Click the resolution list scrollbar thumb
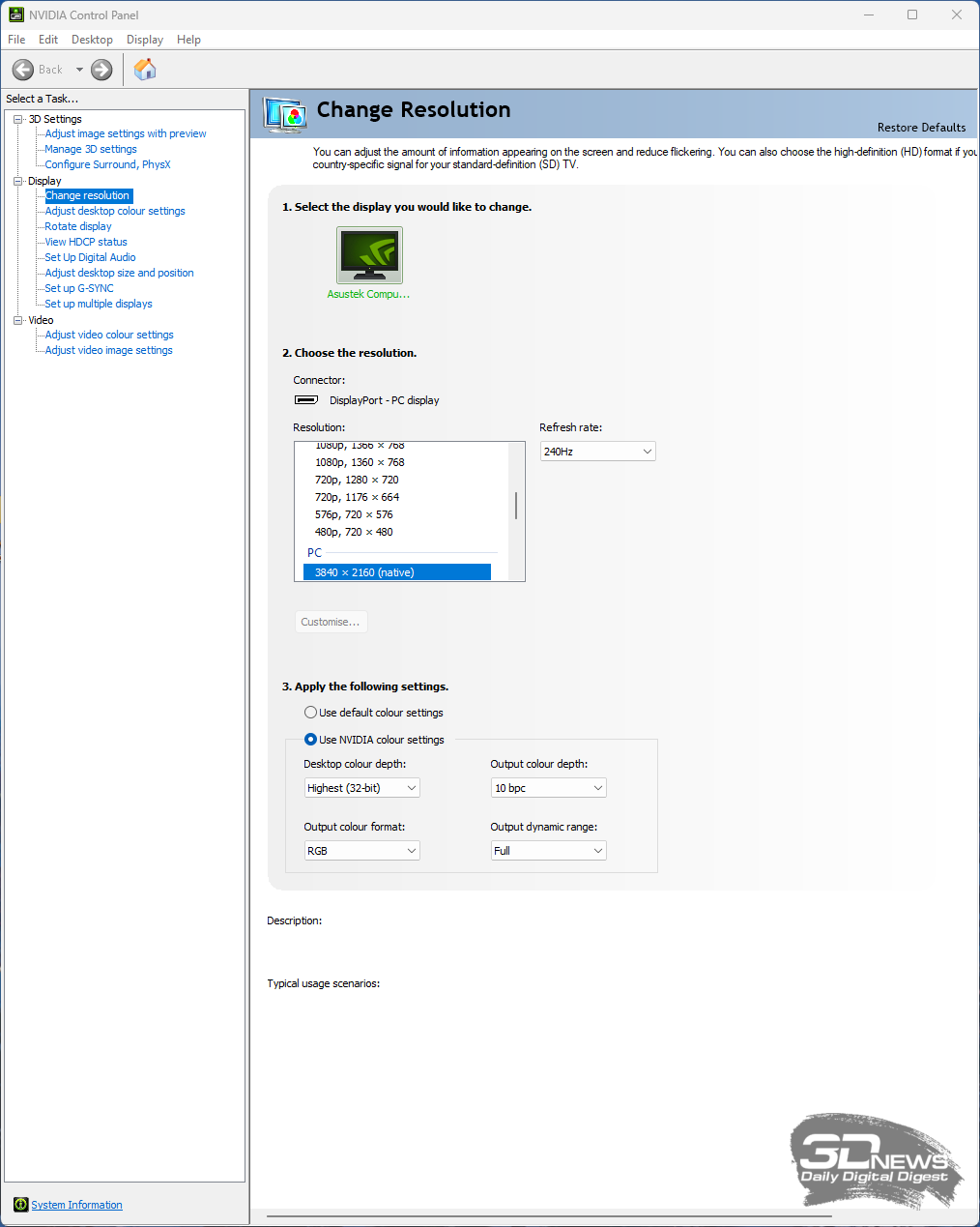The height and width of the screenshot is (1227, 980). [x=516, y=506]
